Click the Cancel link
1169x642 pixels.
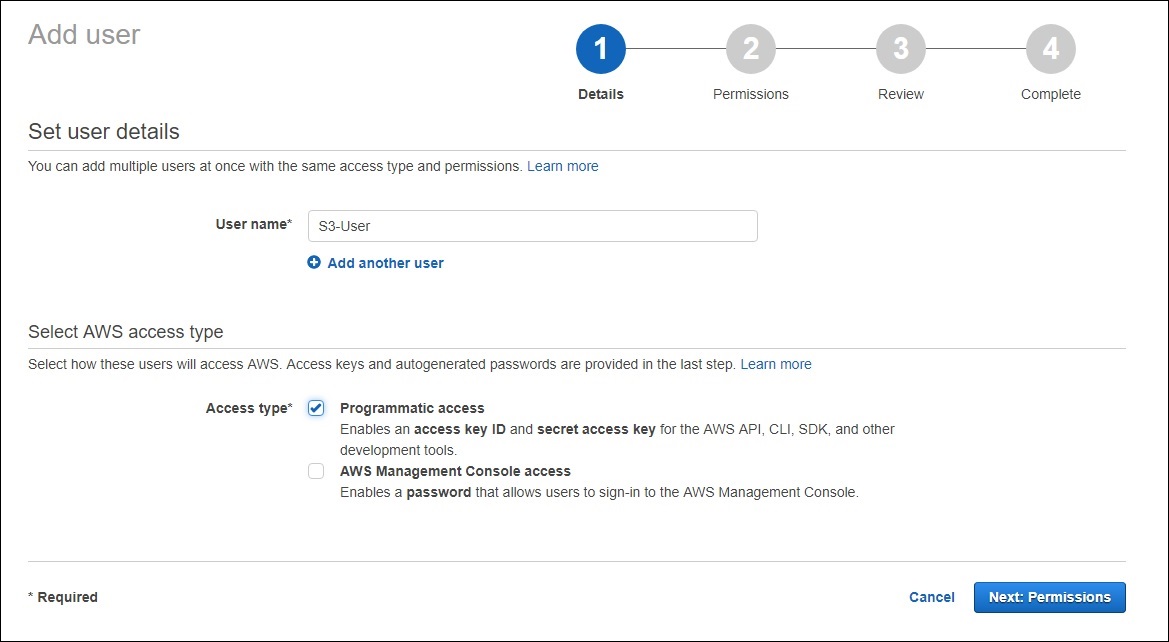931,597
